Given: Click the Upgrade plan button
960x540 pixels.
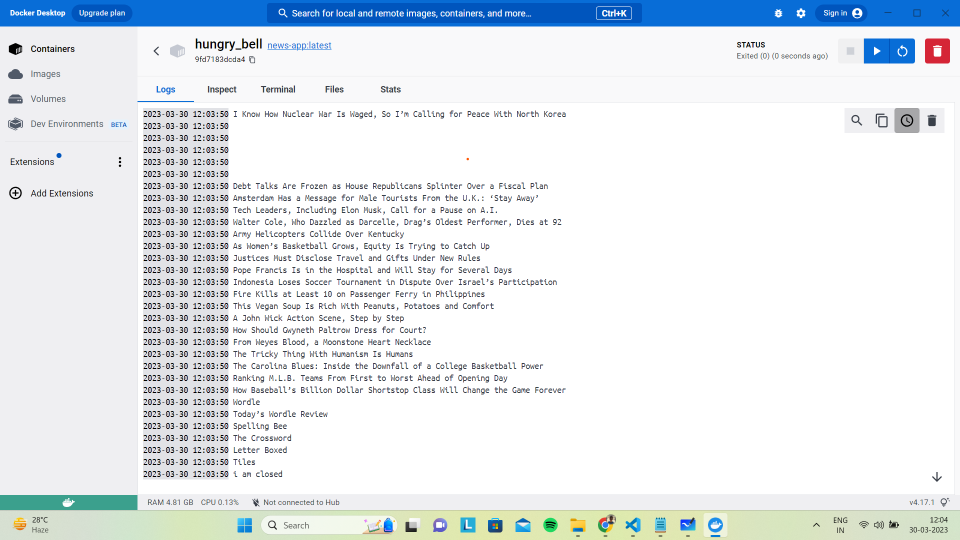Looking at the screenshot, I should pyautogui.click(x=102, y=13).
